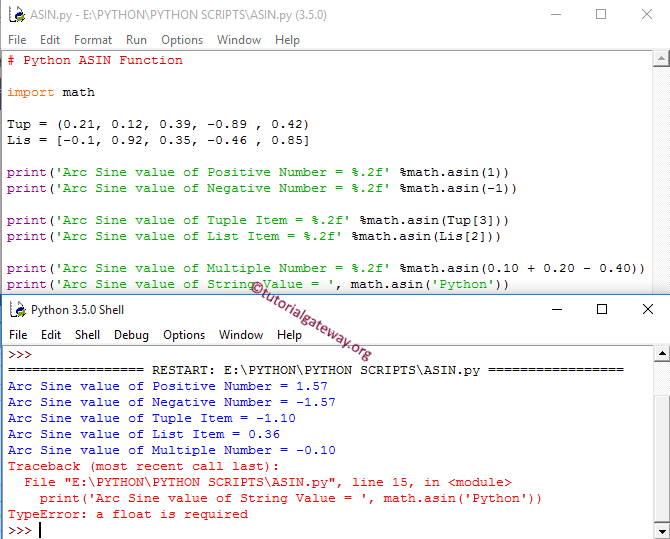Click output 'Tuple Item = -1.10'
This screenshot has width=670, height=539.
pos(152,418)
